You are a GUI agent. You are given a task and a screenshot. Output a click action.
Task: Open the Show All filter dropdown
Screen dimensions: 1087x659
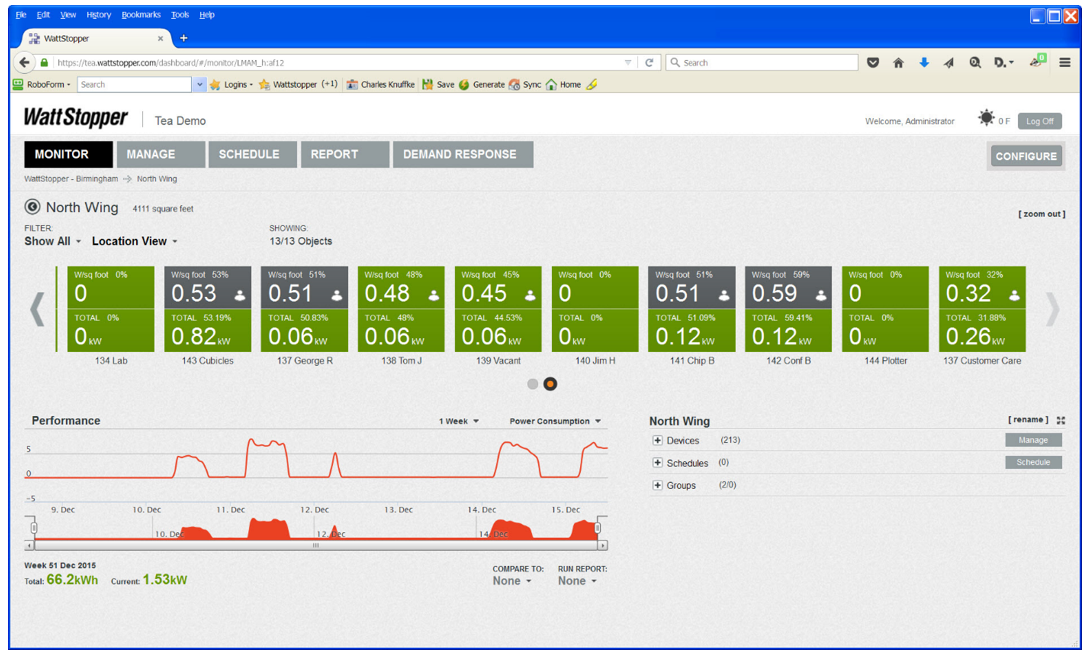point(53,241)
